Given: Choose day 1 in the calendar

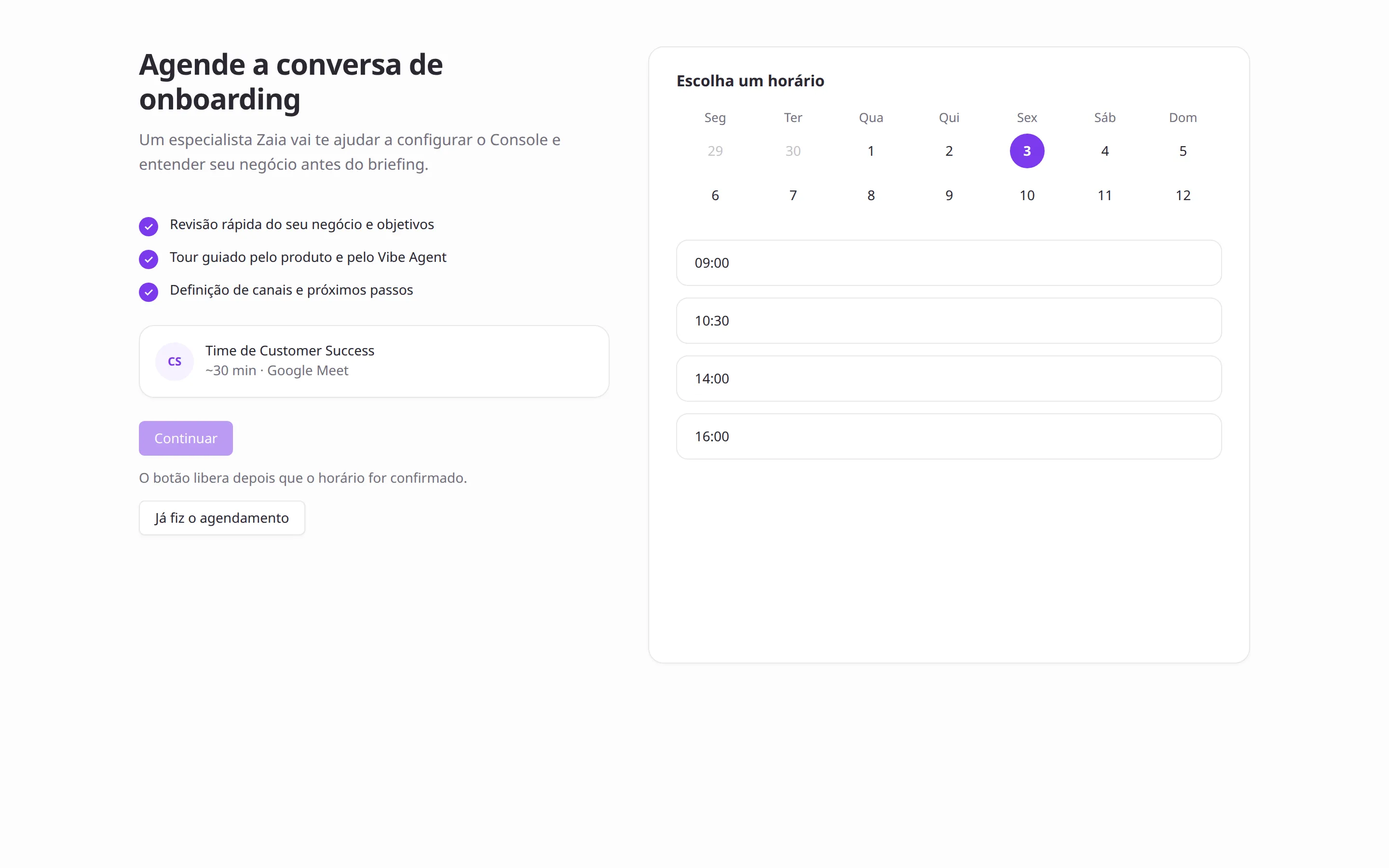Looking at the screenshot, I should [872, 151].
